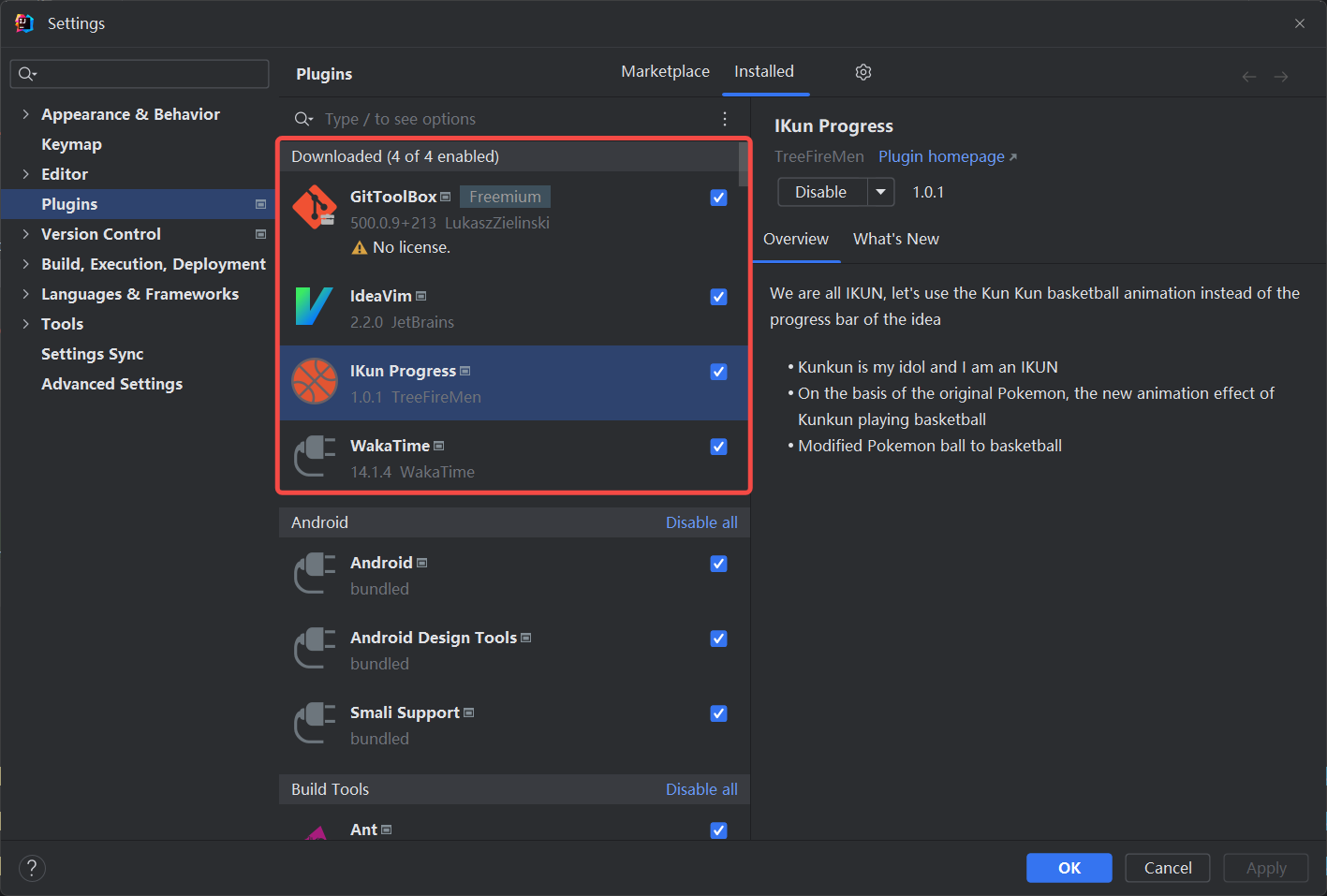Expand the Editor settings node
Viewport: 1327px width, 896px height.
click(25, 174)
